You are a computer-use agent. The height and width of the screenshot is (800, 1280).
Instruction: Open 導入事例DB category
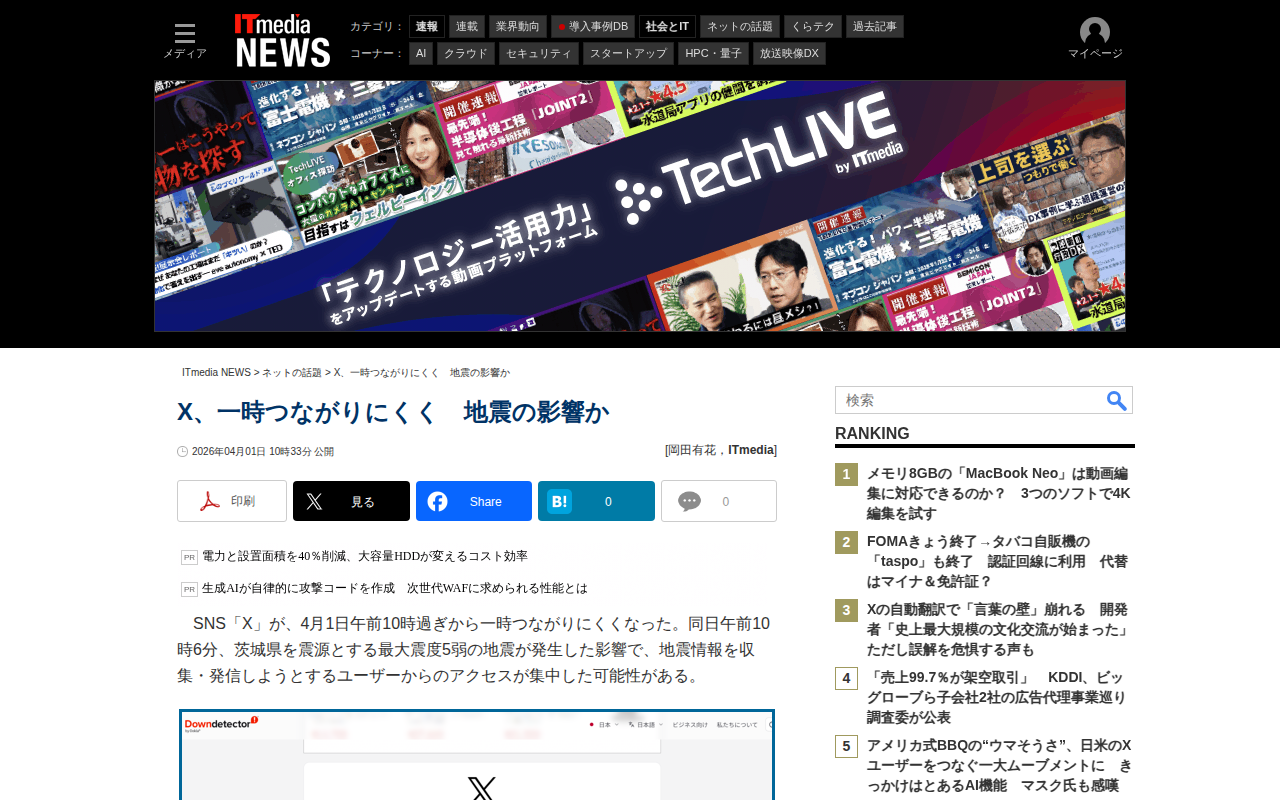tap(593, 26)
